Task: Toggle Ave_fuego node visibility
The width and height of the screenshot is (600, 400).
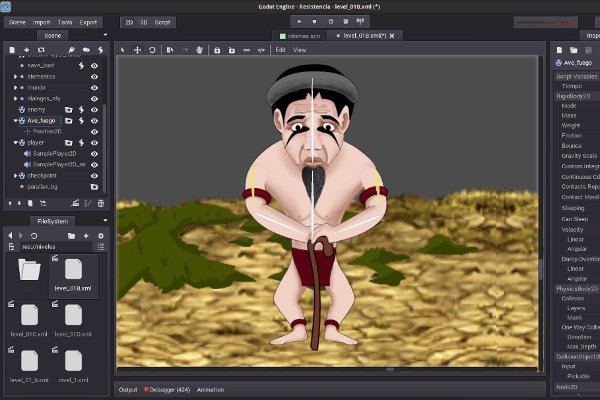Action: click(x=94, y=121)
